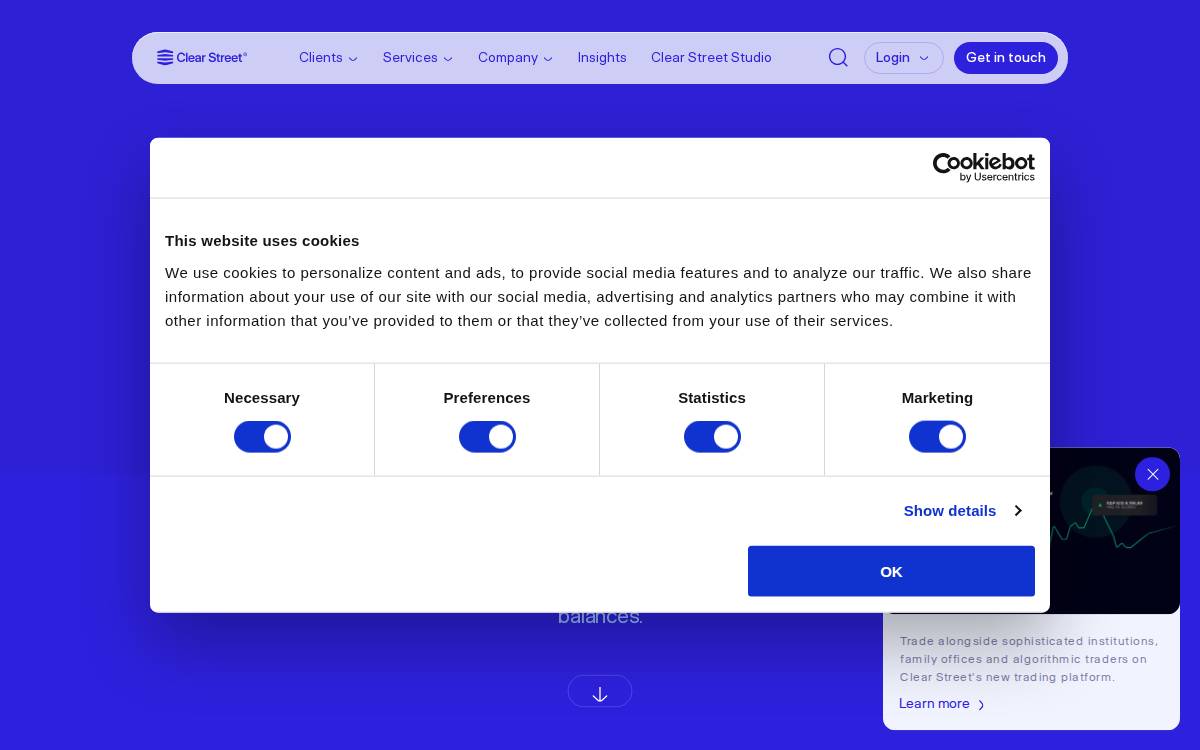Click the trading chart promo image

point(1115,530)
